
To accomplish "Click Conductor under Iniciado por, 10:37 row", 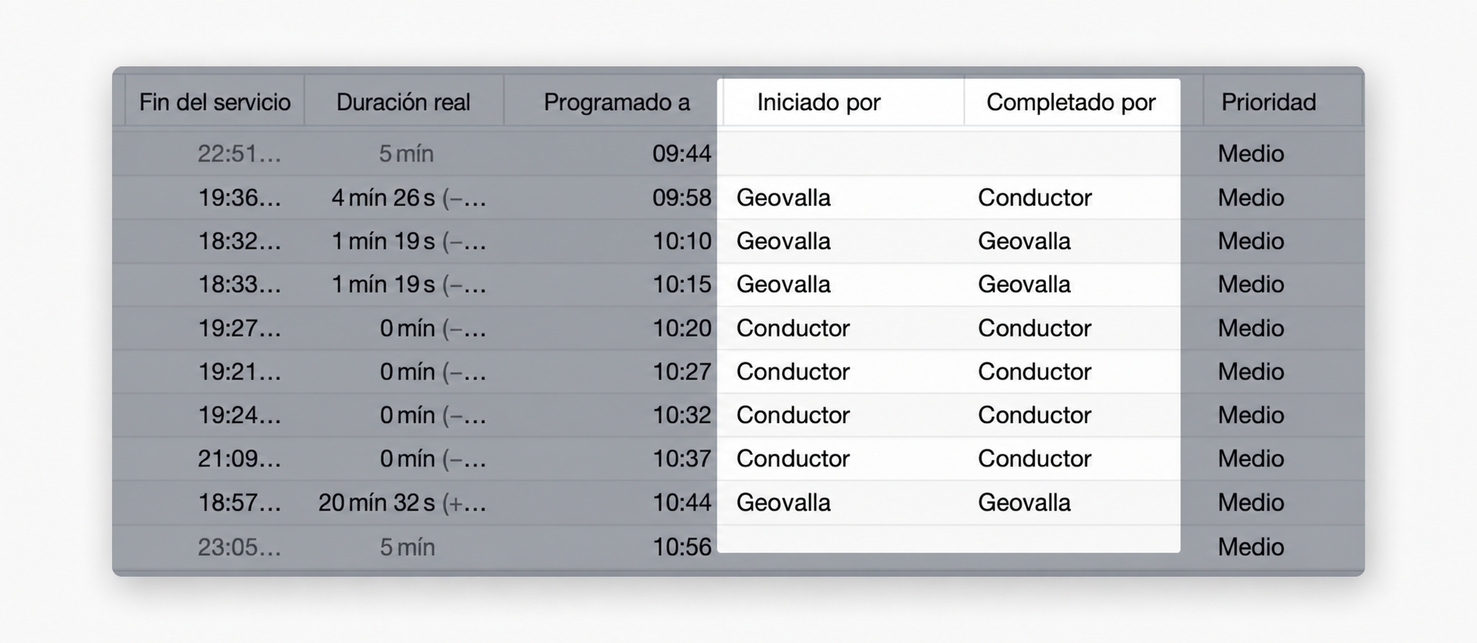I will point(793,458).
